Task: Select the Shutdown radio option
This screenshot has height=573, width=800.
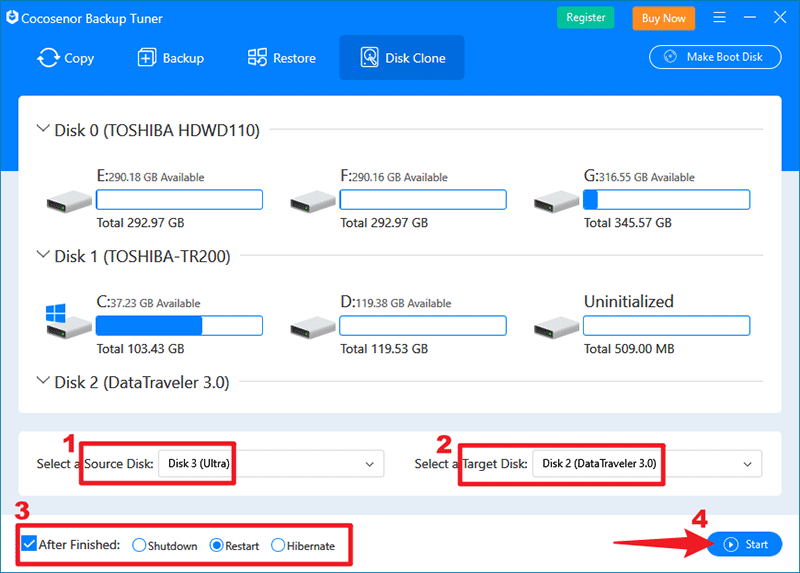Action: pos(139,545)
